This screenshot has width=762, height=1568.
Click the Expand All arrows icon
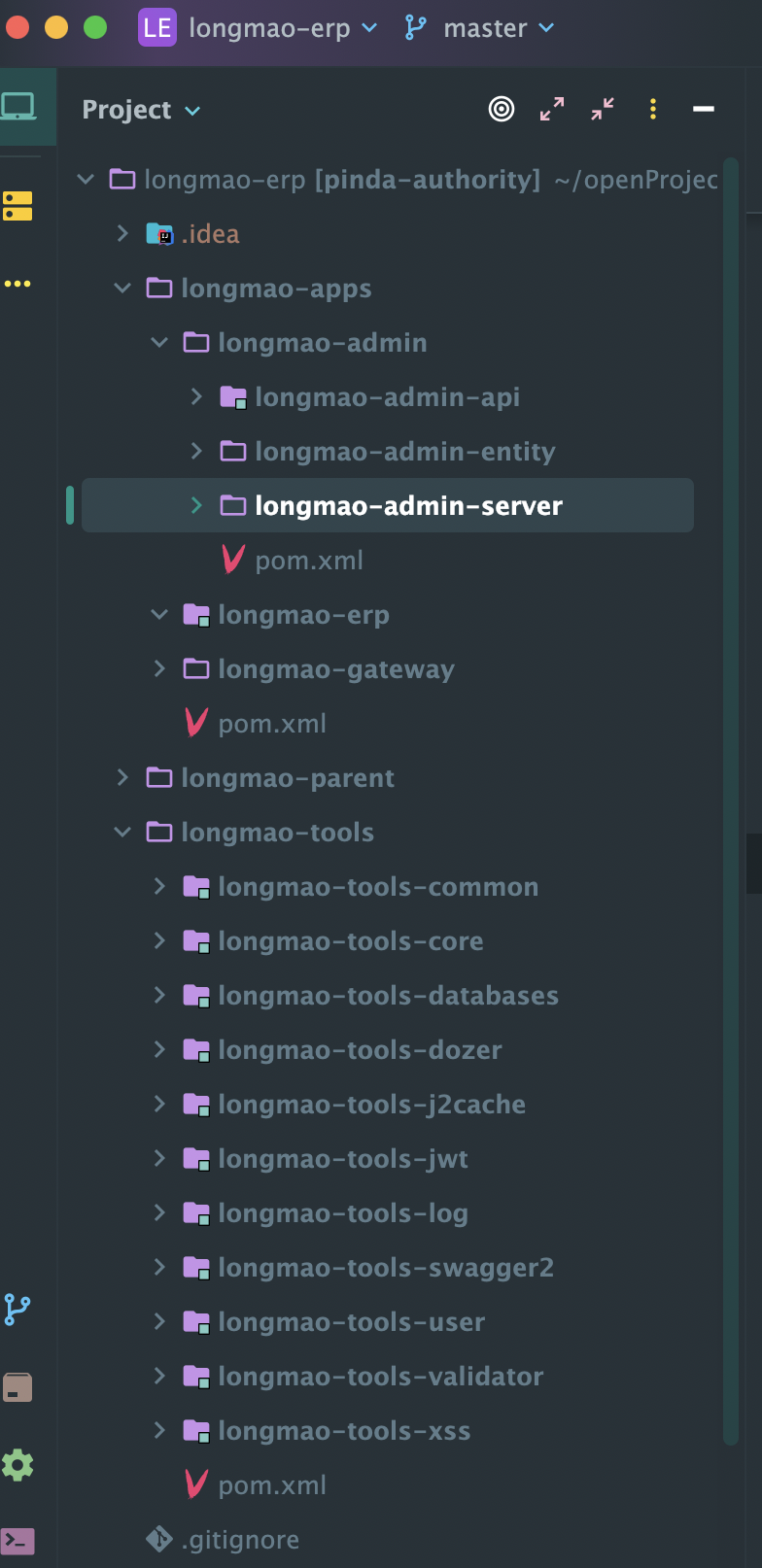pos(552,110)
